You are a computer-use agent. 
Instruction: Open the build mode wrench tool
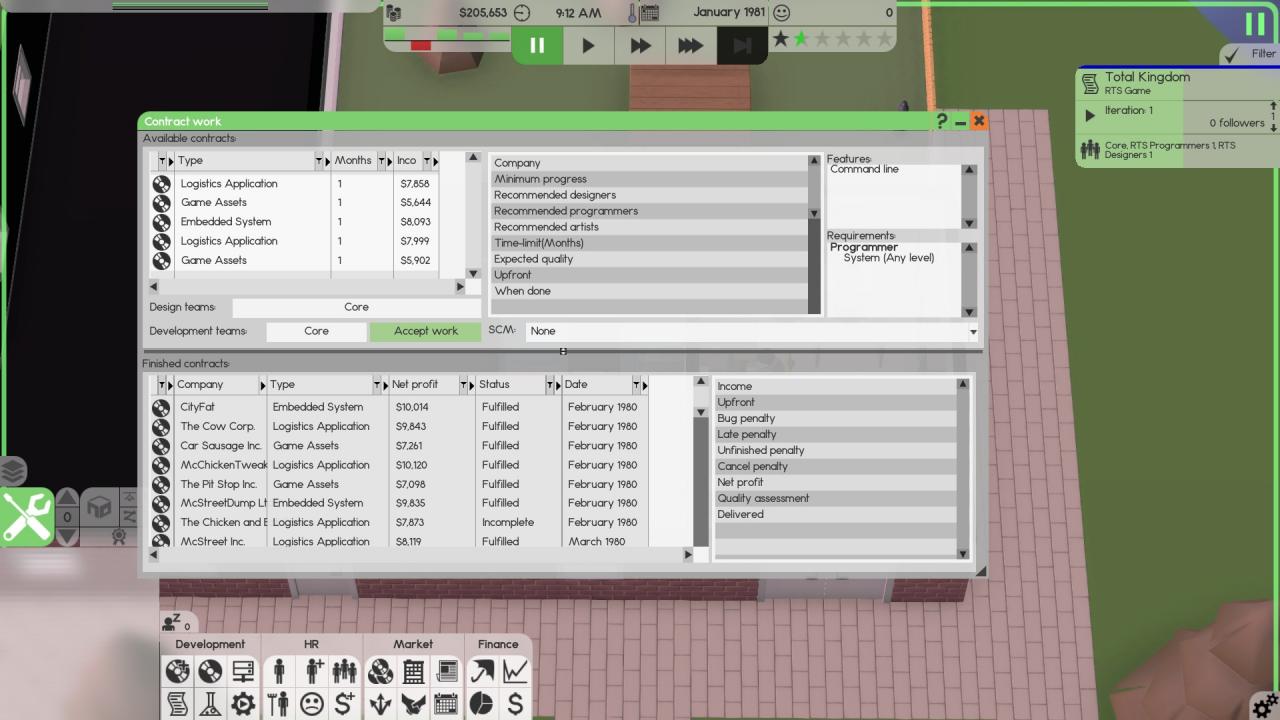(x=27, y=516)
